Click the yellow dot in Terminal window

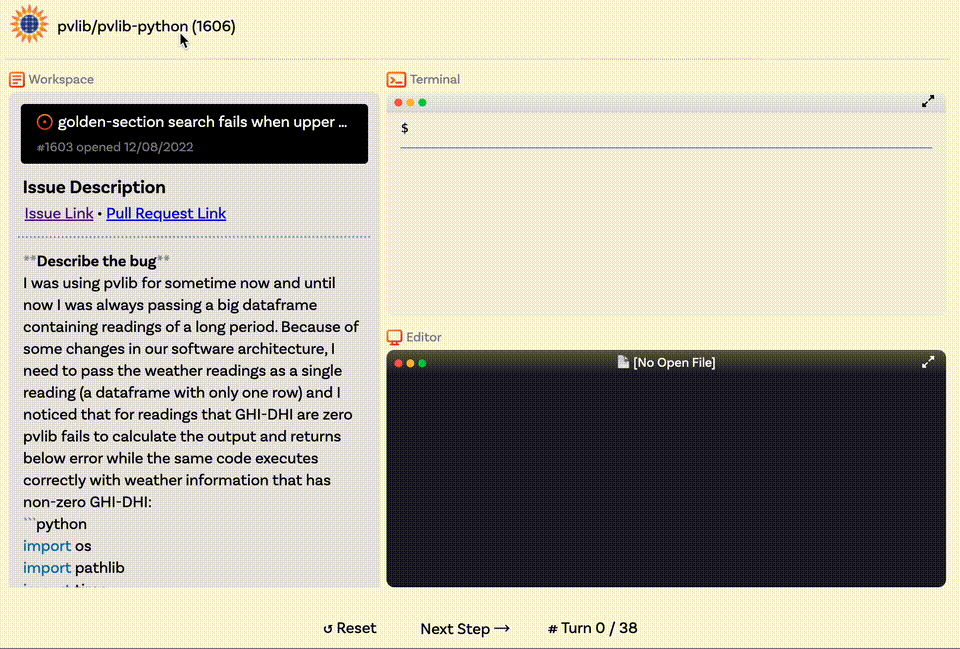(x=410, y=102)
